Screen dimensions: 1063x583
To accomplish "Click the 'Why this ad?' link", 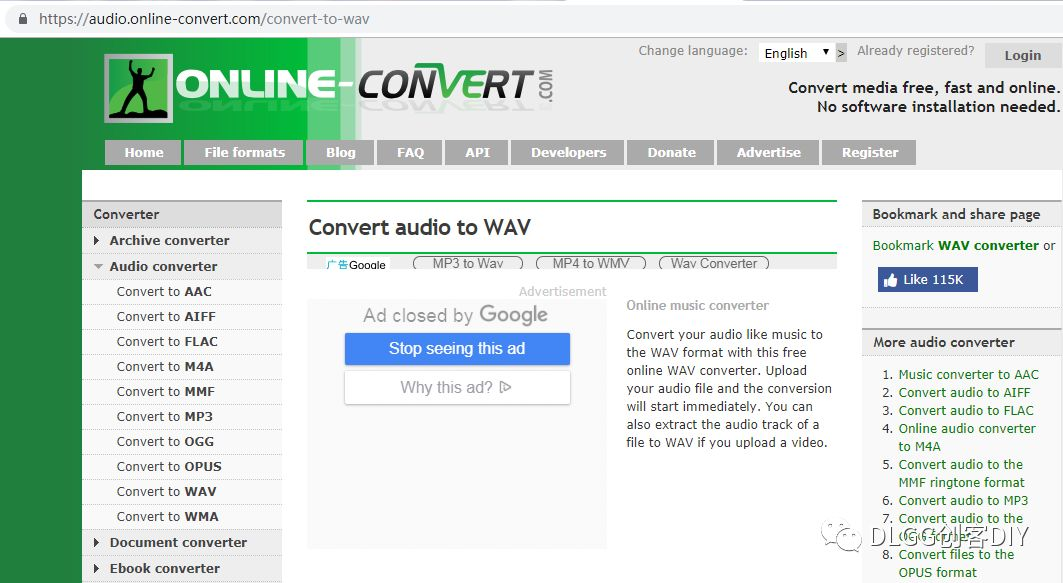I will click(449, 387).
